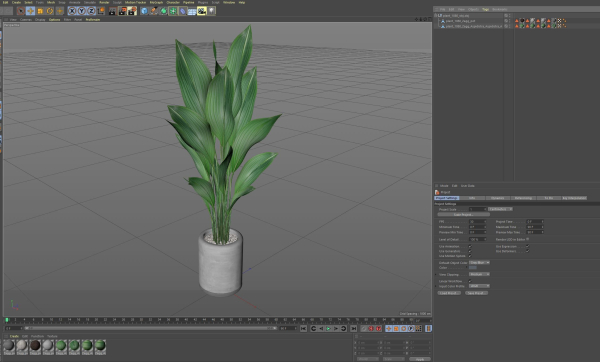
Task: Play animation forwards with green arrow
Action: click(328, 329)
